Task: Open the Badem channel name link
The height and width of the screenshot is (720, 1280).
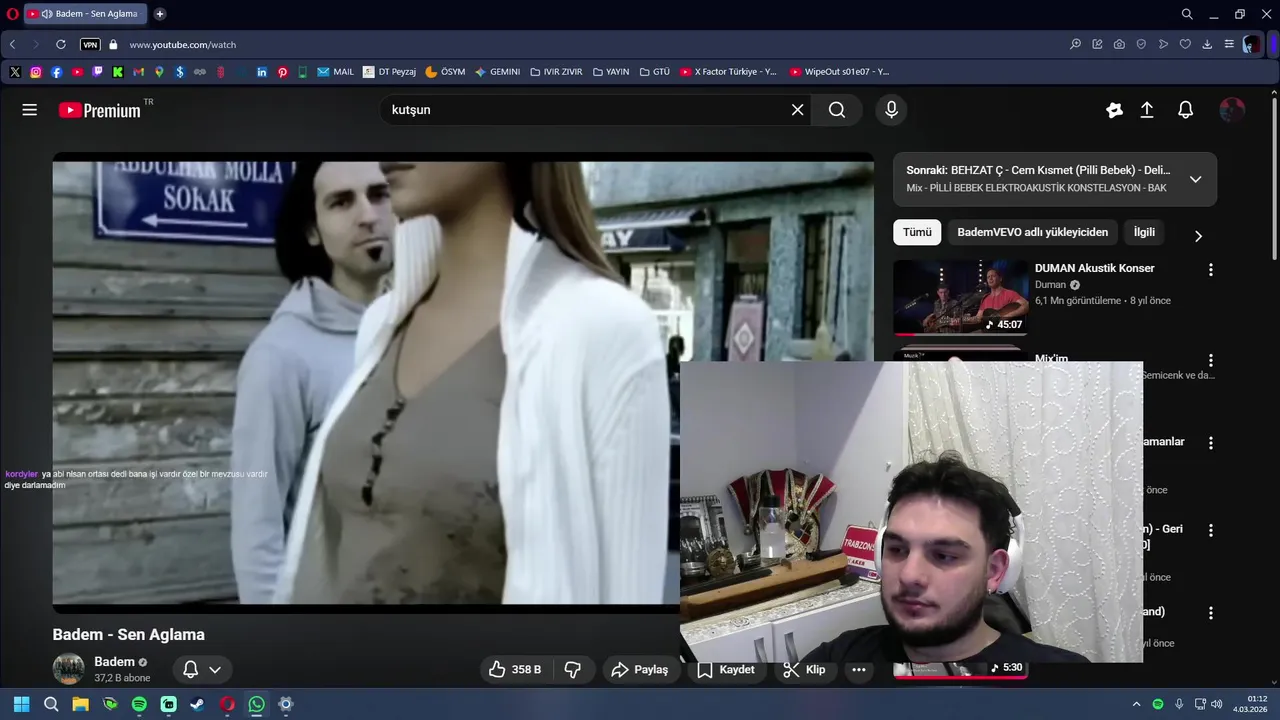Action: tap(114, 662)
